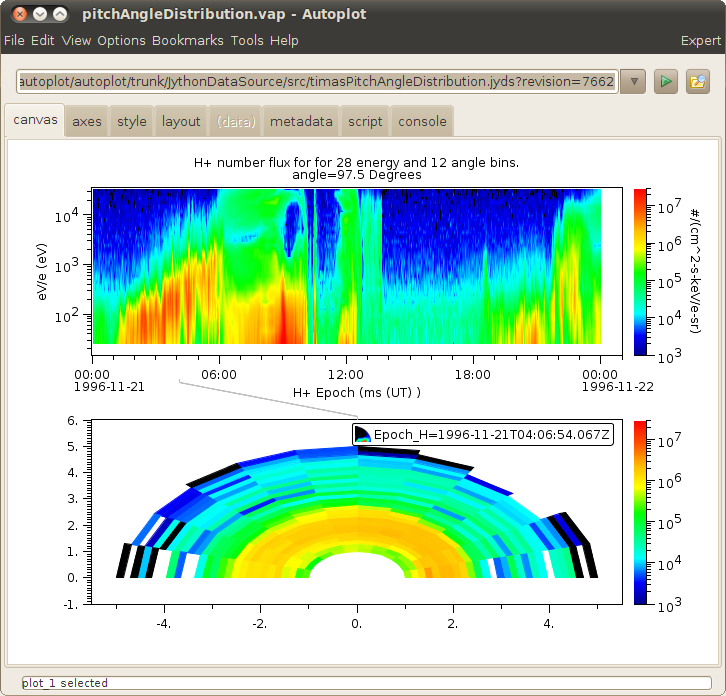Viewport: 726px width, 696px height.
Task: Click the legend icon beside Epoch_H label
Action: [x=362, y=435]
